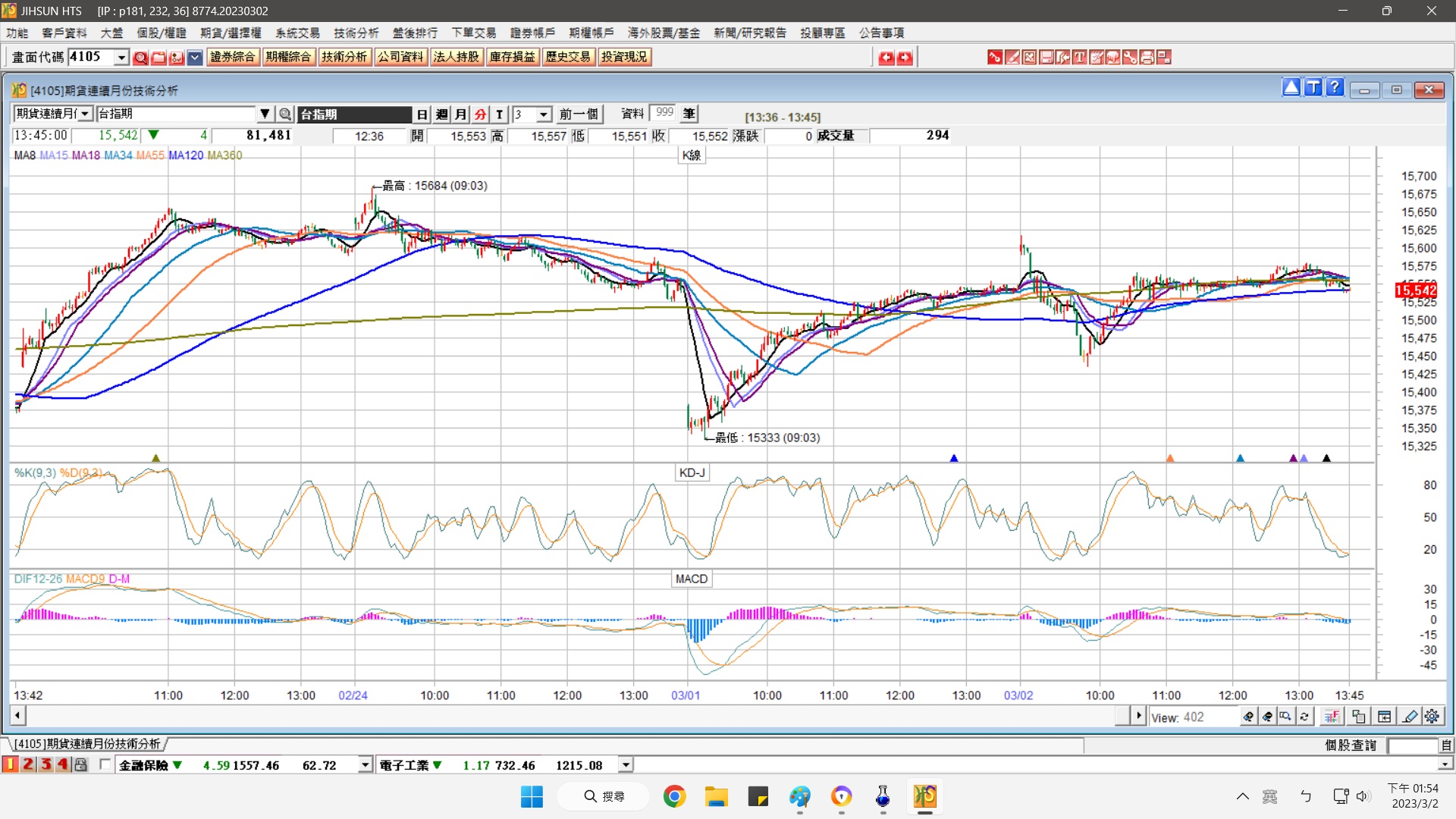Open the 下單交易 menu
This screenshot has width=1456, height=819.
[473, 33]
